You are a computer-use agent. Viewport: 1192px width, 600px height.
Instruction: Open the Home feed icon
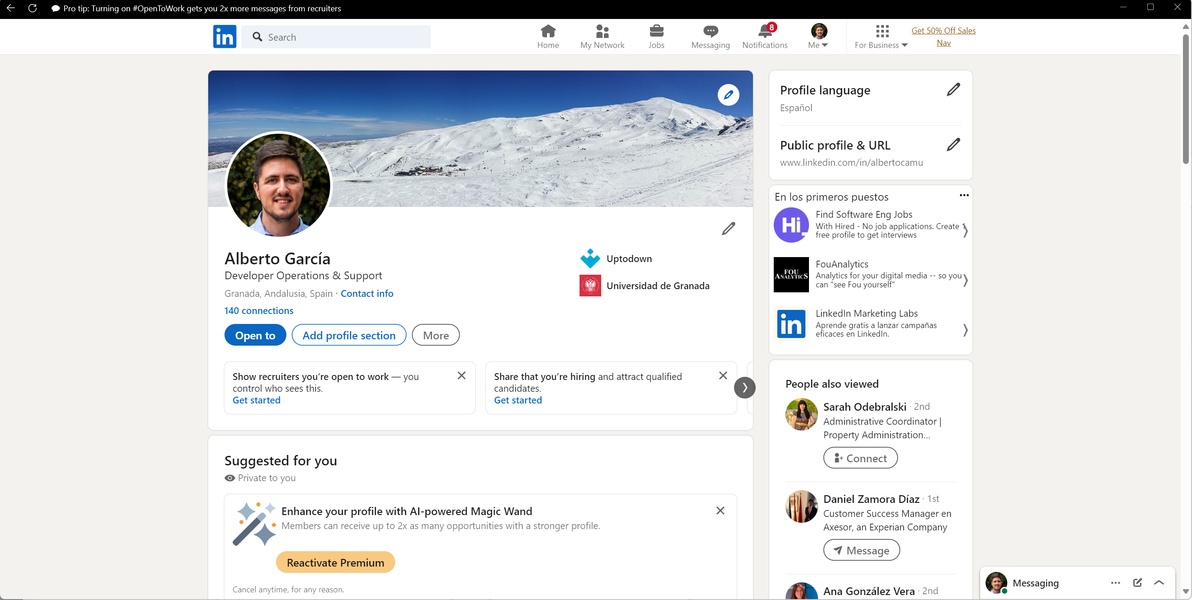coord(548,31)
